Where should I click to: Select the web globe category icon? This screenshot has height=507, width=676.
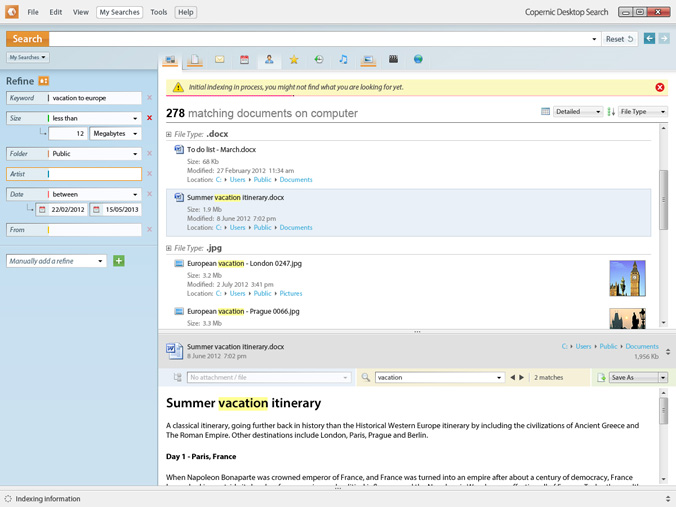click(x=418, y=60)
